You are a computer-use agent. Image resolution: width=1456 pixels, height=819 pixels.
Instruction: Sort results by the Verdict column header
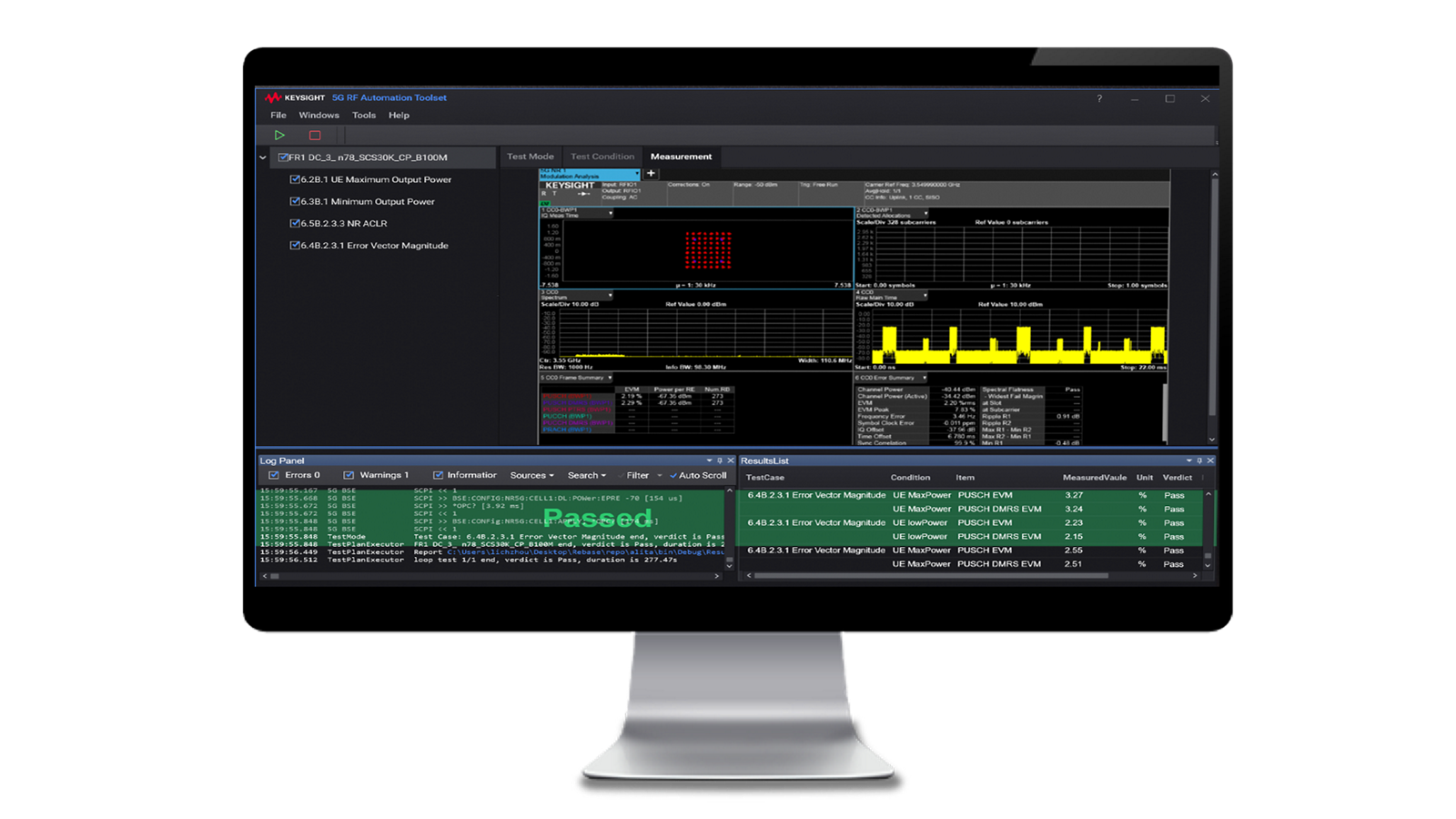click(x=1178, y=477)
